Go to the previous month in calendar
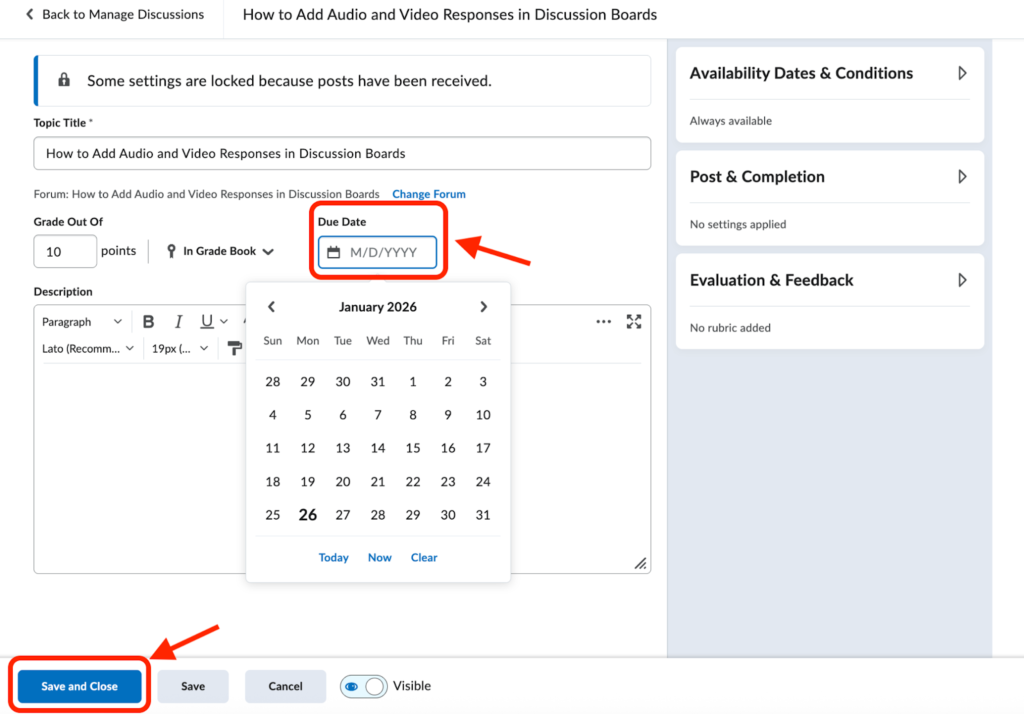Image resolution: width=1024 pixels, height=714 pixels. pyautogui.click(x=271, y=307)
